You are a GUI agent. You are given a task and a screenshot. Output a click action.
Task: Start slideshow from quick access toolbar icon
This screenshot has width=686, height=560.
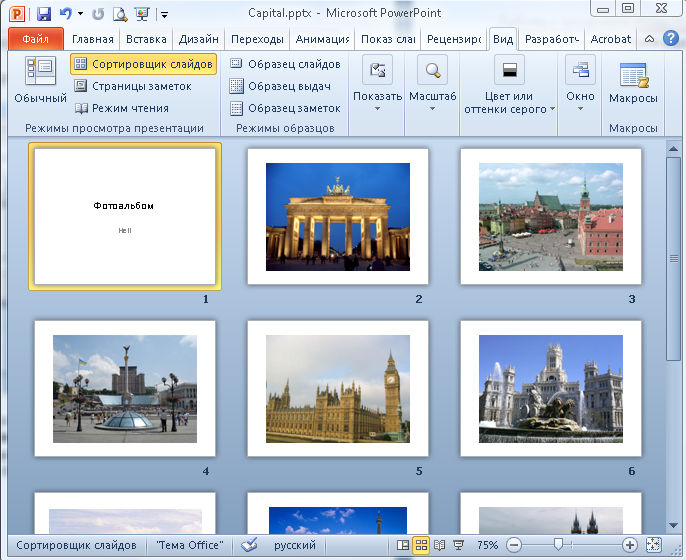pyautogui.click(x=142, y=14)
